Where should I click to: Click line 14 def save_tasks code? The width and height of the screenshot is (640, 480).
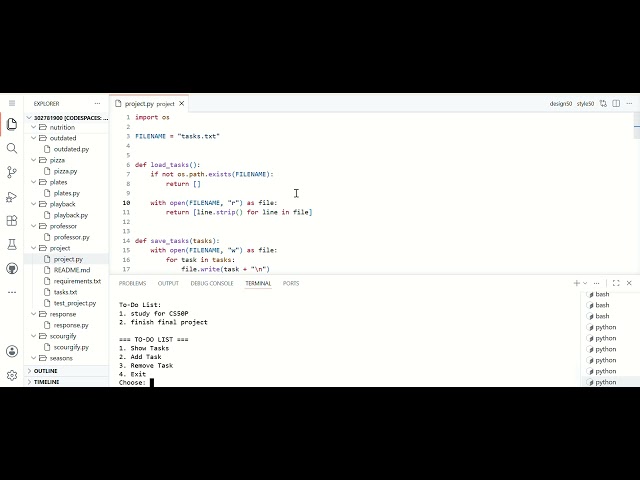pos(177,241)
